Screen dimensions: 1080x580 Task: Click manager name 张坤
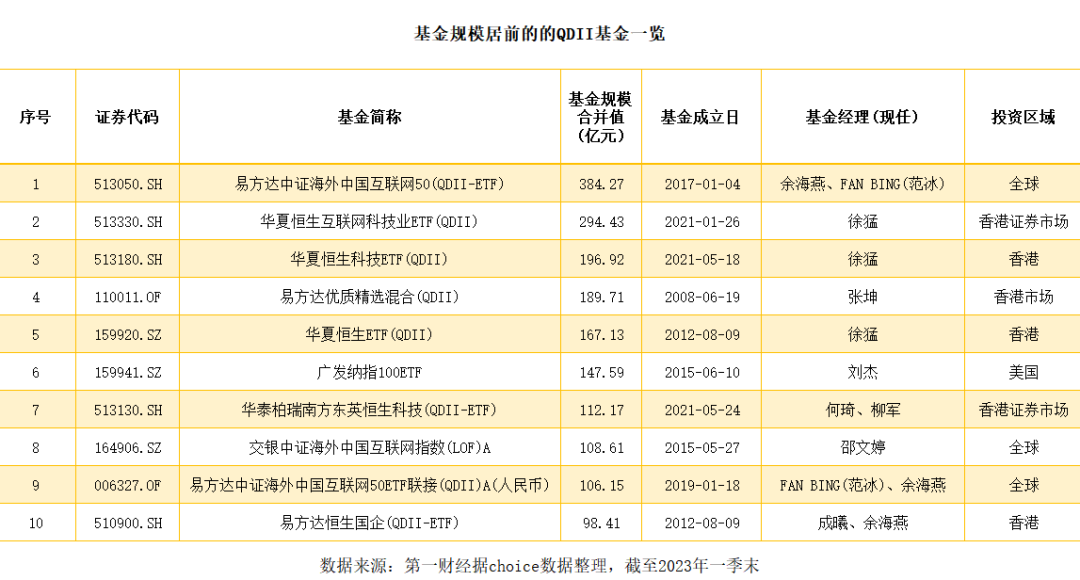tap(862, 297)
